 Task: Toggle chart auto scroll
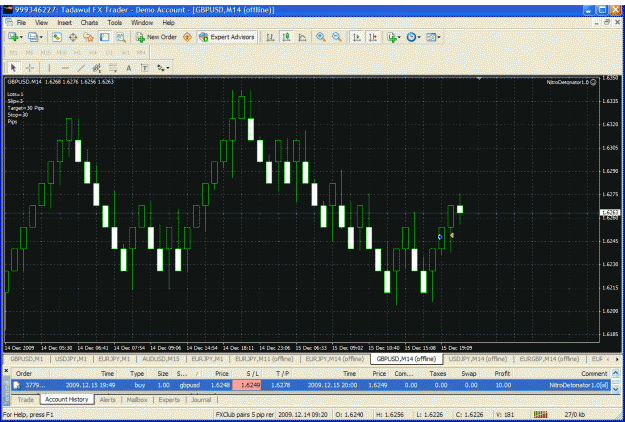point(357,37)
